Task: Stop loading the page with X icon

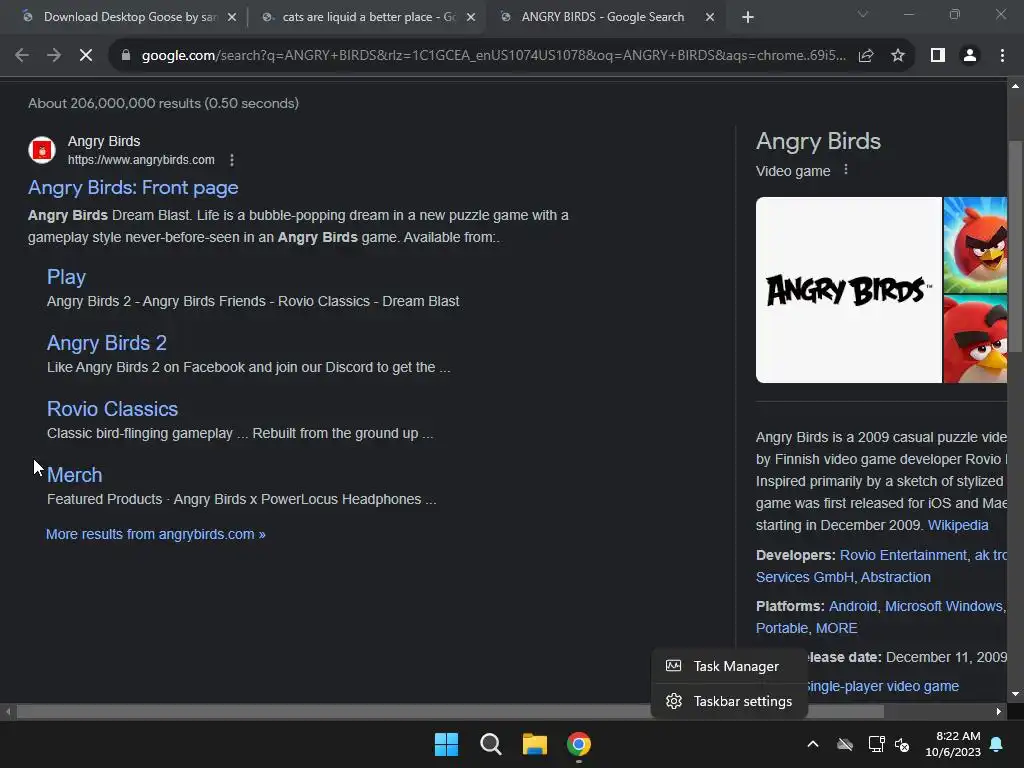Action: [86, 56]
